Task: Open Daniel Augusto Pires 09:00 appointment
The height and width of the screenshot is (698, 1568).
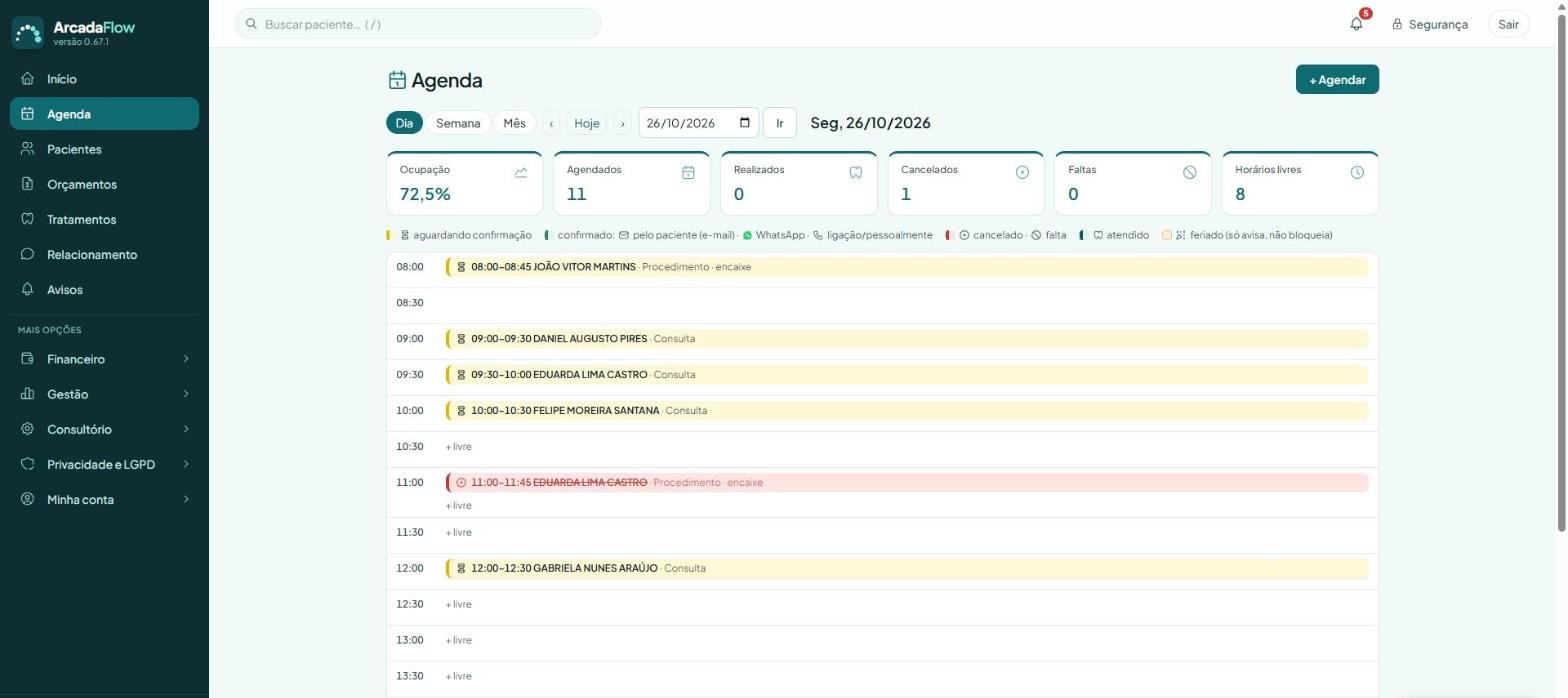Action: point(907,338)
